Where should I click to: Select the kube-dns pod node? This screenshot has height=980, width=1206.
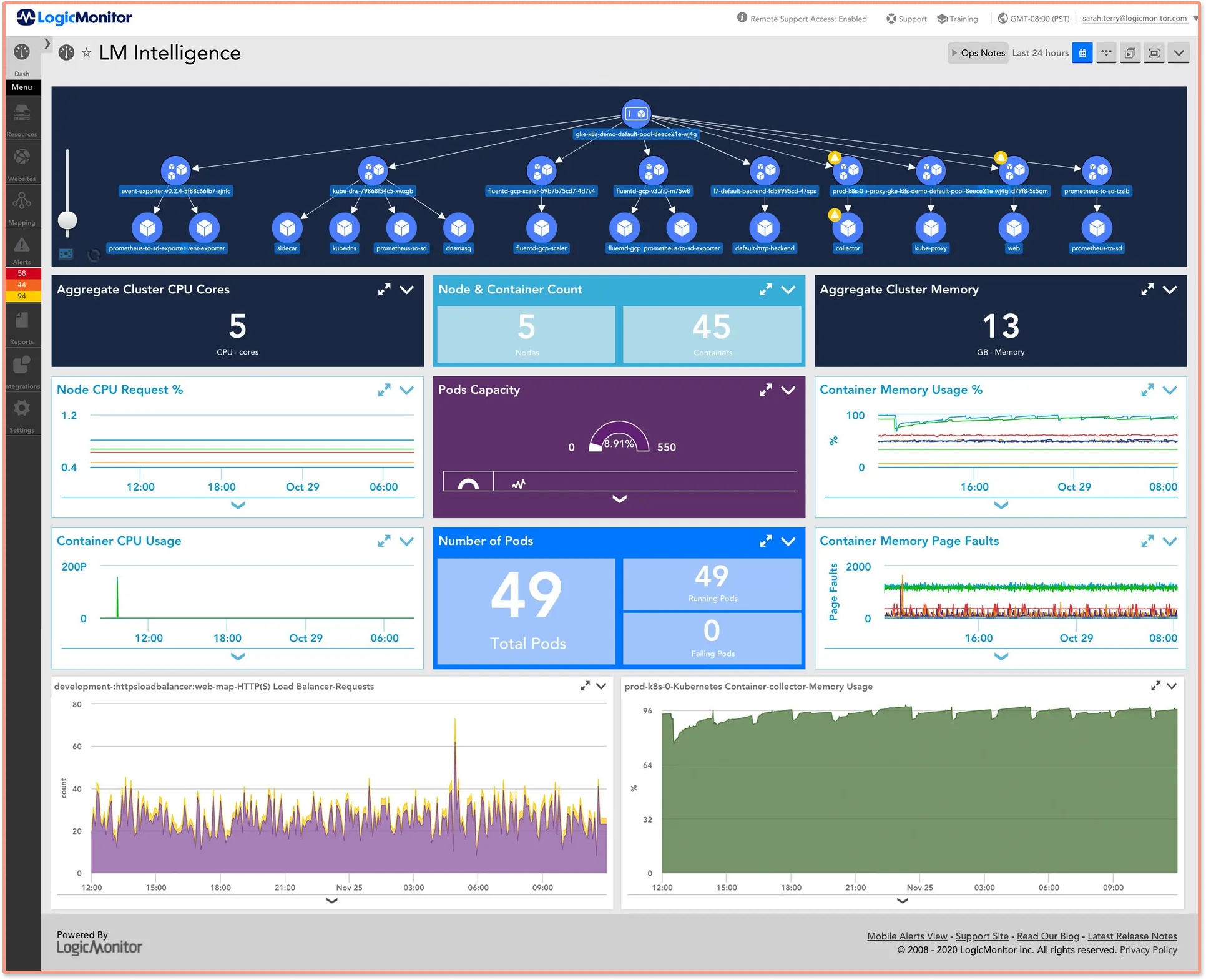373,170
